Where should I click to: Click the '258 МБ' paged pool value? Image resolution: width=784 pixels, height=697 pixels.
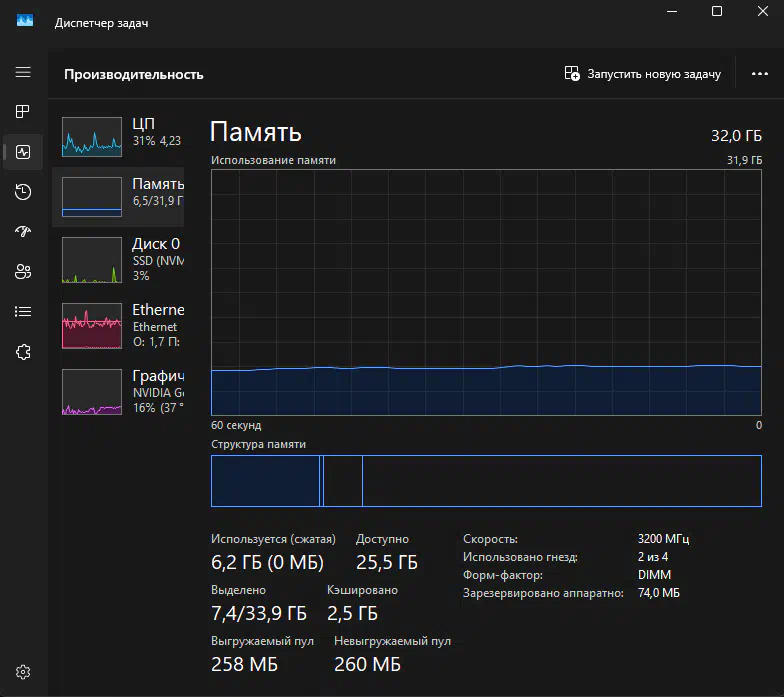click(x=244, y=664)
